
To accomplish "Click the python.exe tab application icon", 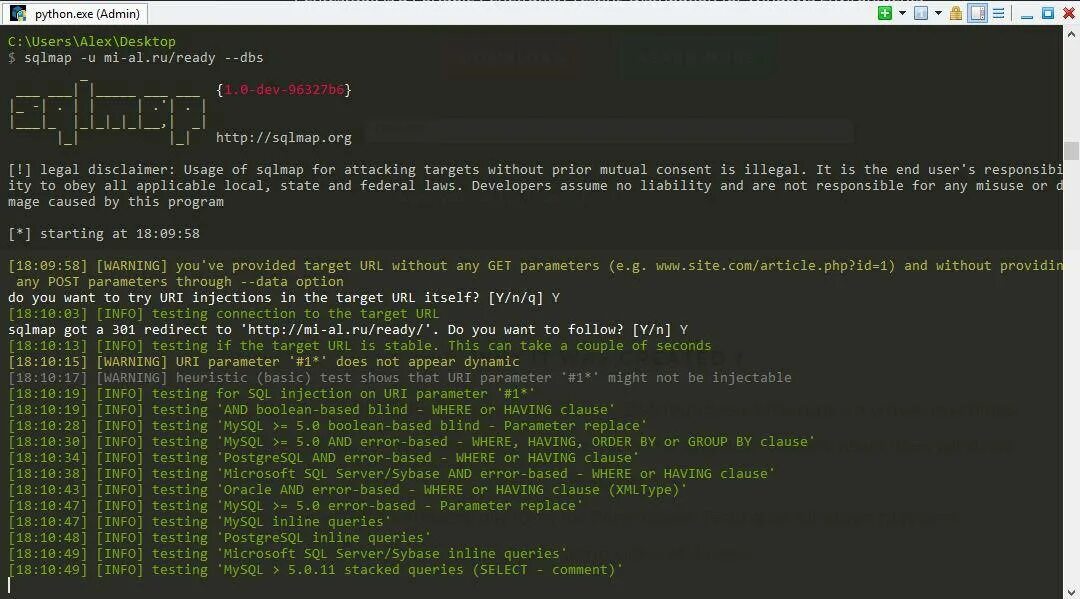I will [x=19, y=13].
